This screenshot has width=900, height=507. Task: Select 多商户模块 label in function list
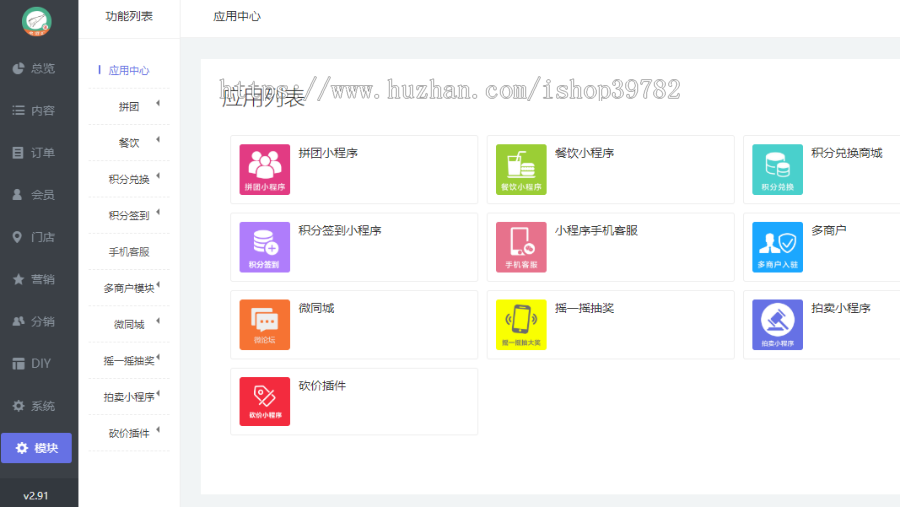[129, 288]
